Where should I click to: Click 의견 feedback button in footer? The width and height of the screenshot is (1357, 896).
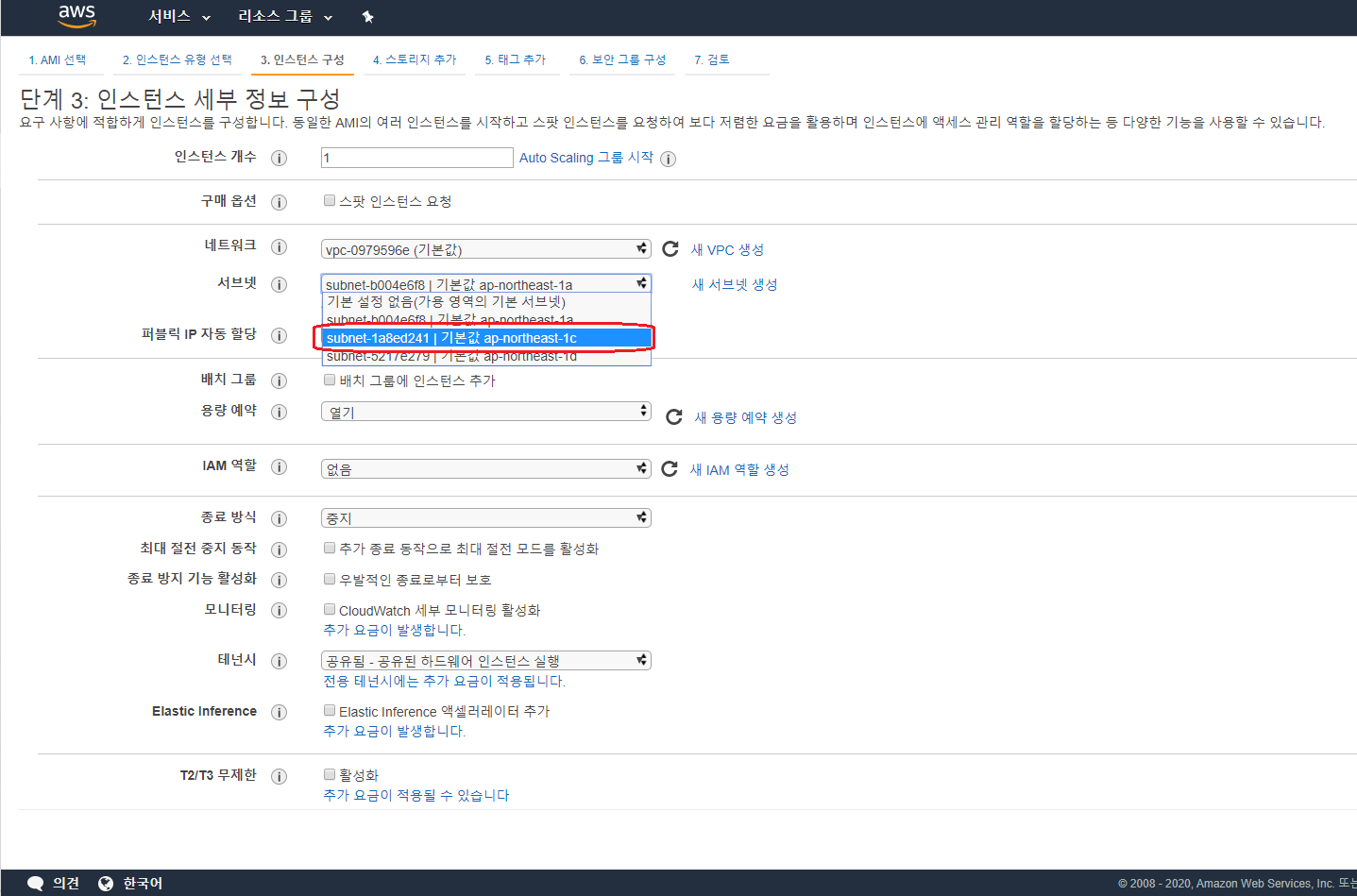pyautogui.click(x=66, y=884)
